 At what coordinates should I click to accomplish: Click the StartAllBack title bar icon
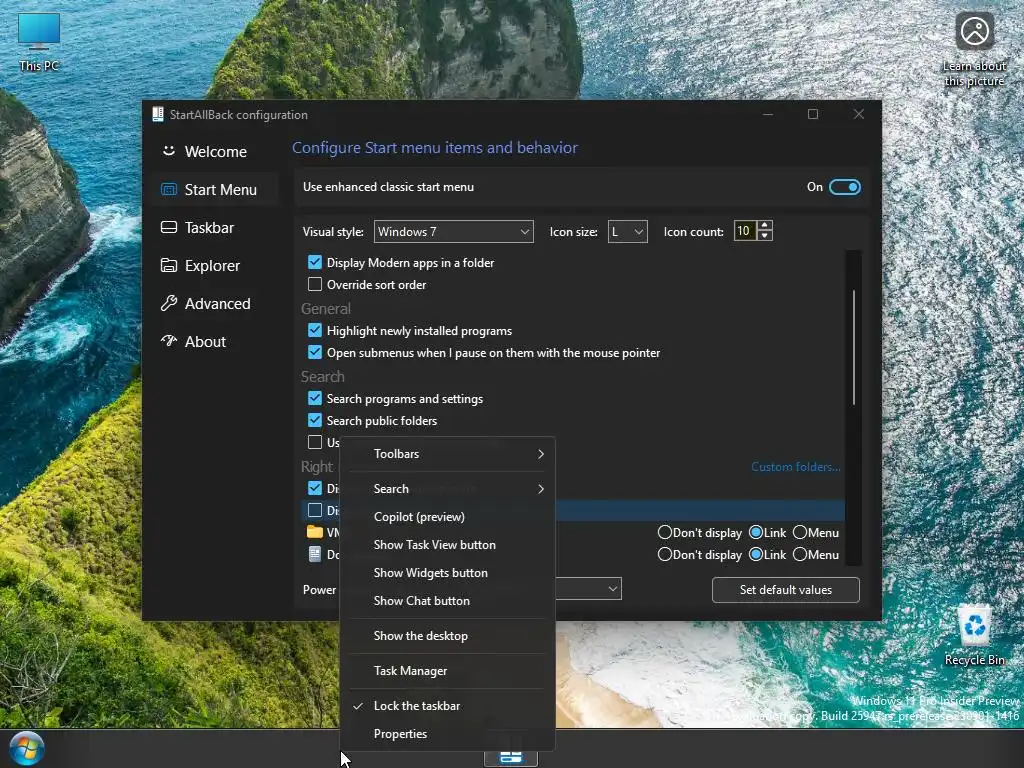point(157,114)
